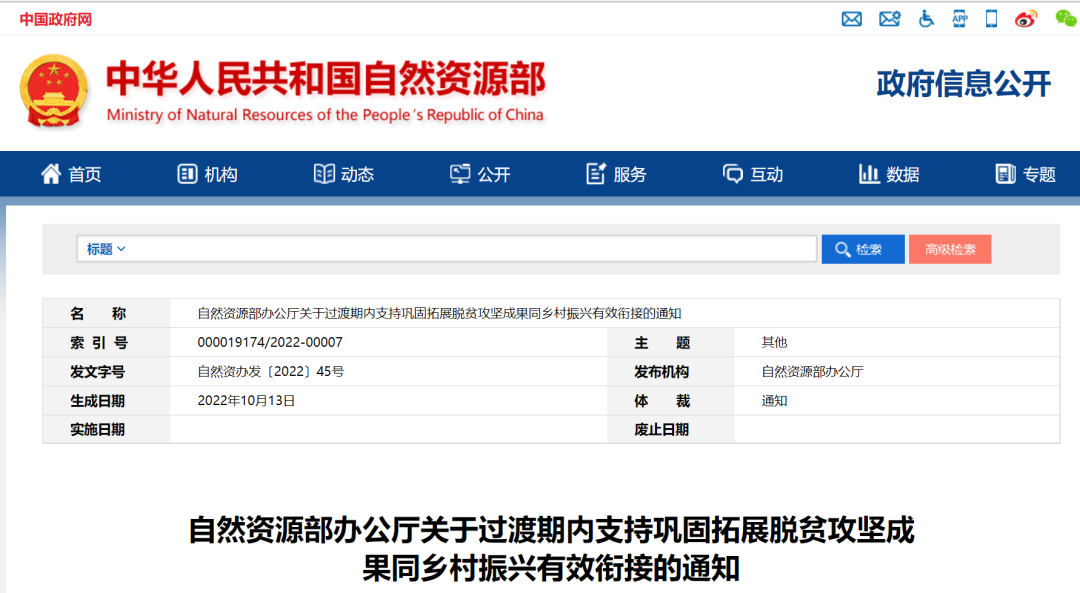Click into the search text field
Viewport: 1080px width, 593px height.
point(470,249)
